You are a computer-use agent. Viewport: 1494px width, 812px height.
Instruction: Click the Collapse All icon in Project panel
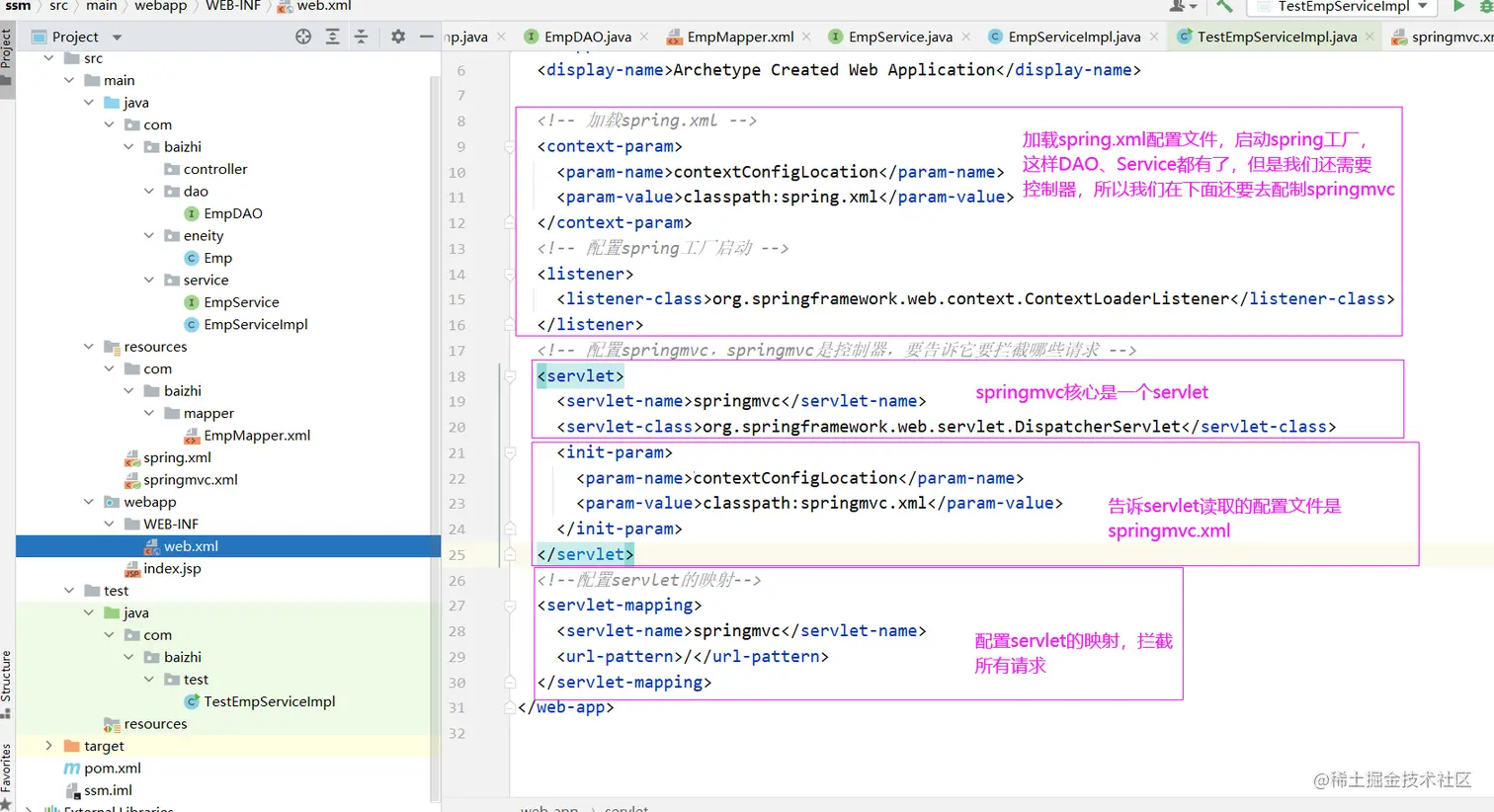[x=362, y=37]
